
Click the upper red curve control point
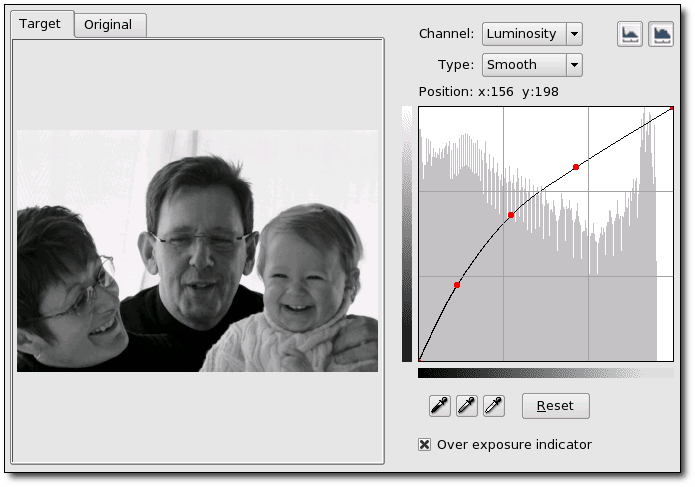pyautogui.click(x=576, y=167)
